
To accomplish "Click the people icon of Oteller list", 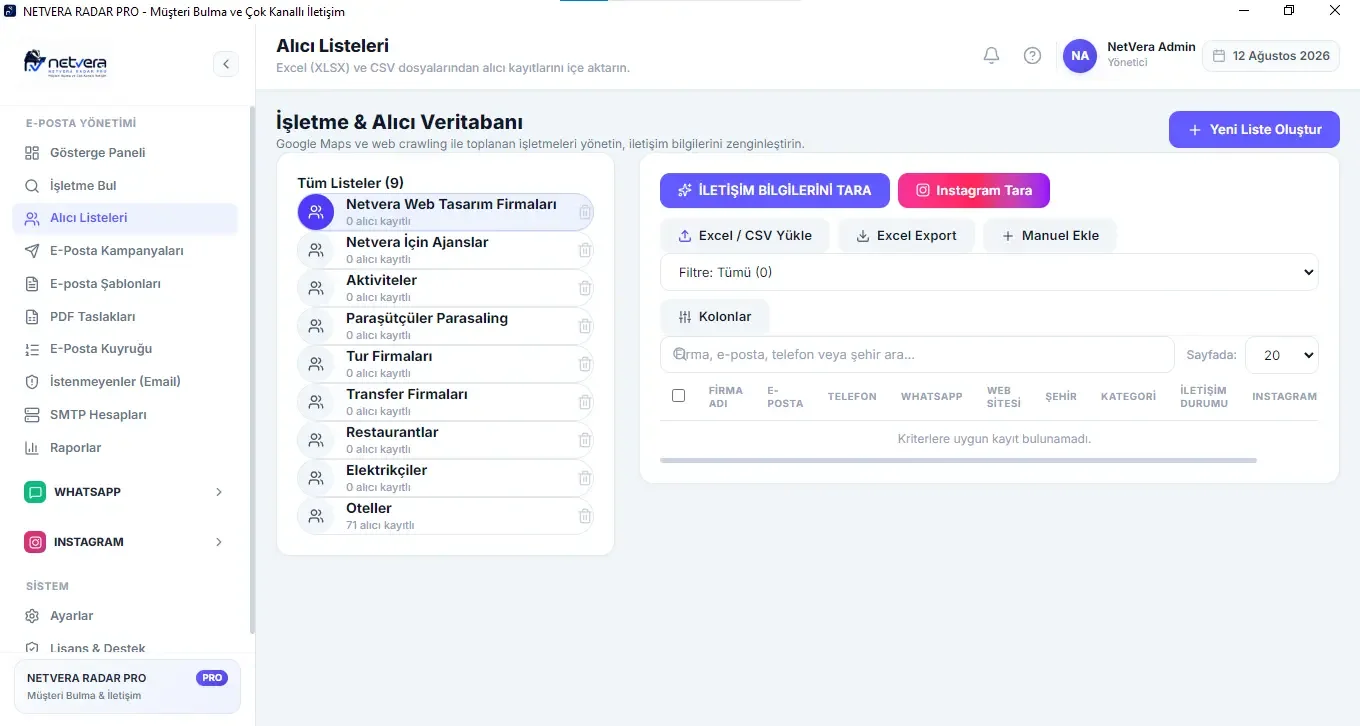I will coord(316,516).
